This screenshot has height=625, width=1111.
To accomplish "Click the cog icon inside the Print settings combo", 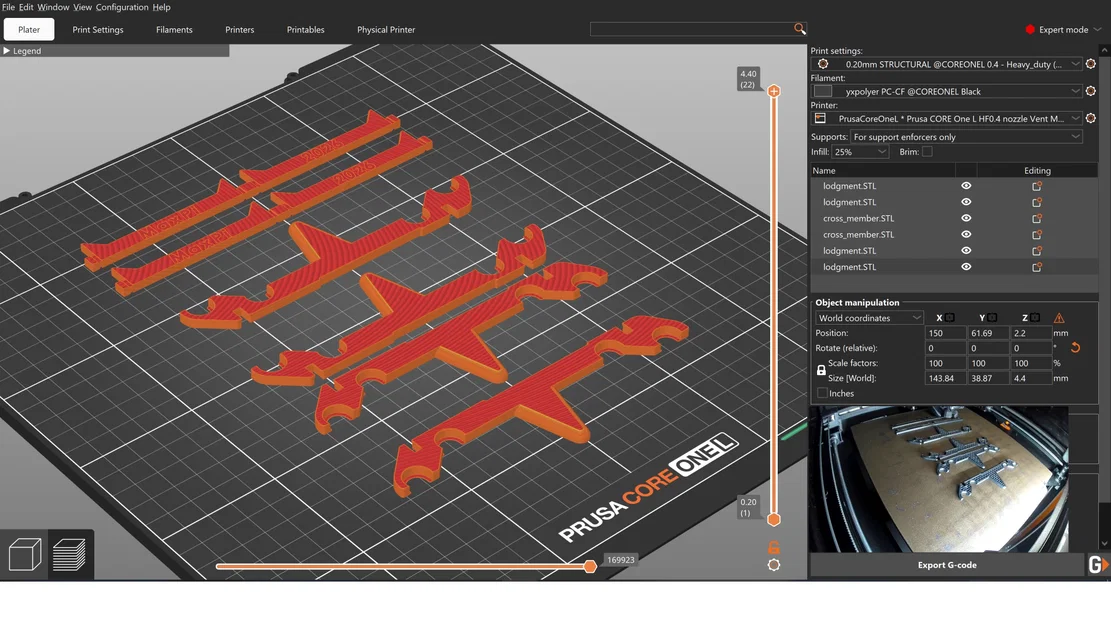I will [823, 64].
